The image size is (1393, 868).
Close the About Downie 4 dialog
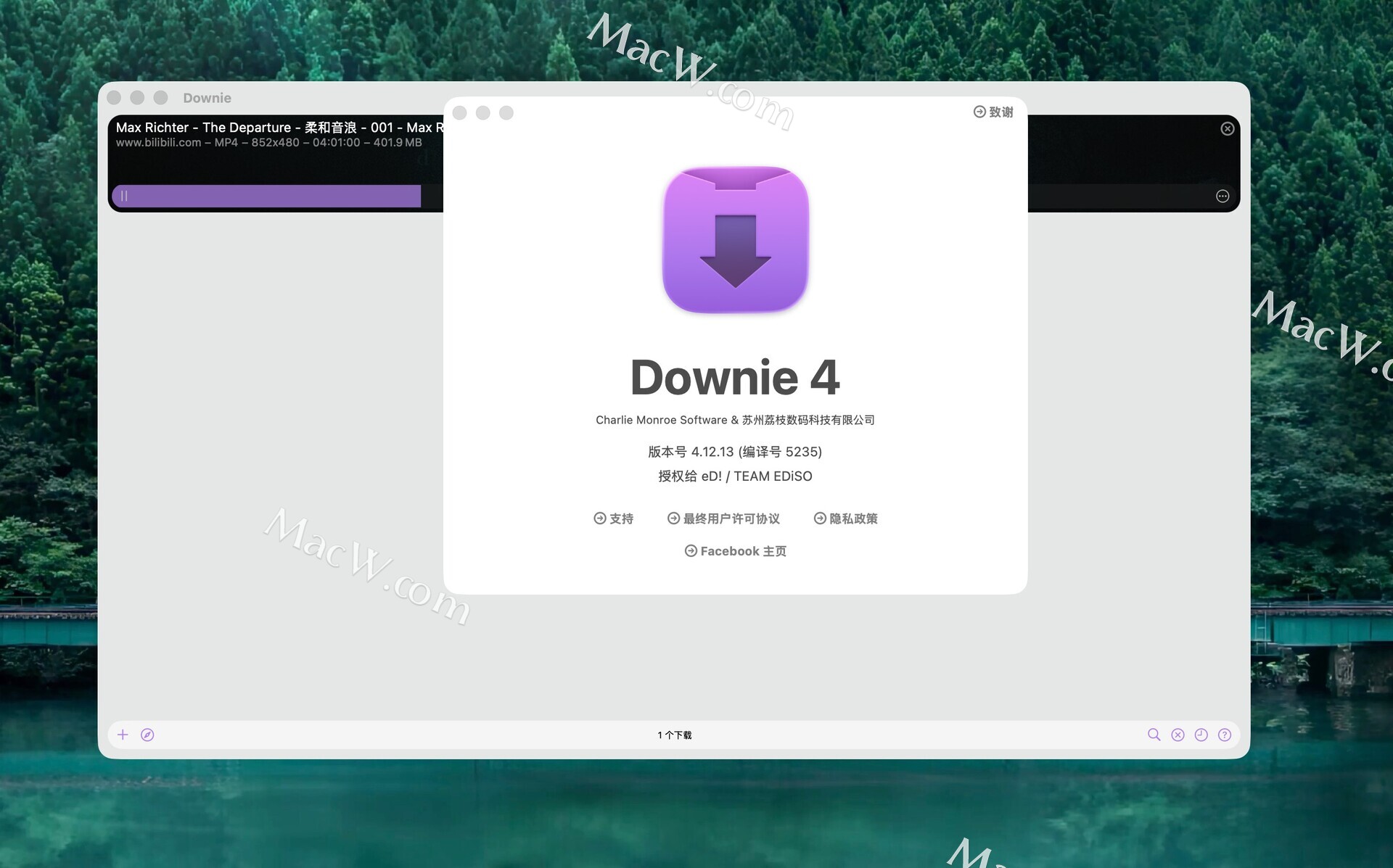click(459, 112)
